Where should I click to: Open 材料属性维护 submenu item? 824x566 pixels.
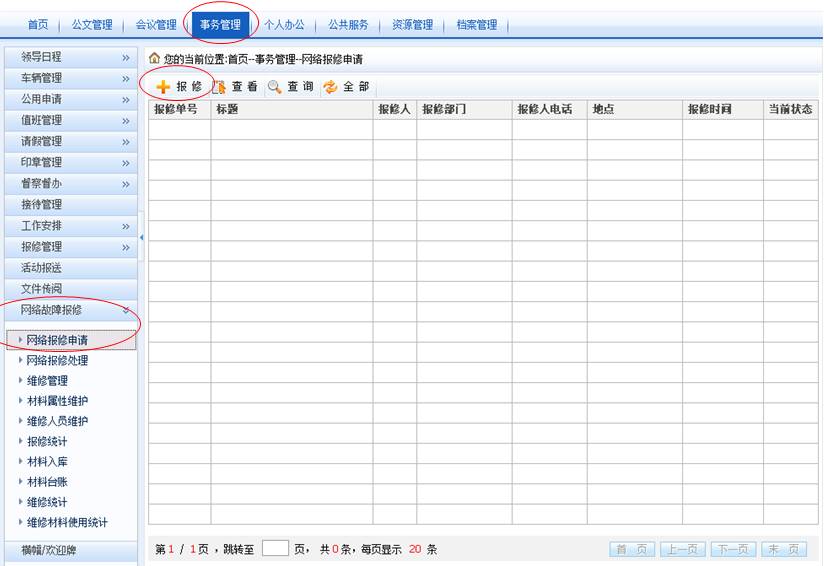pos(57,401)
